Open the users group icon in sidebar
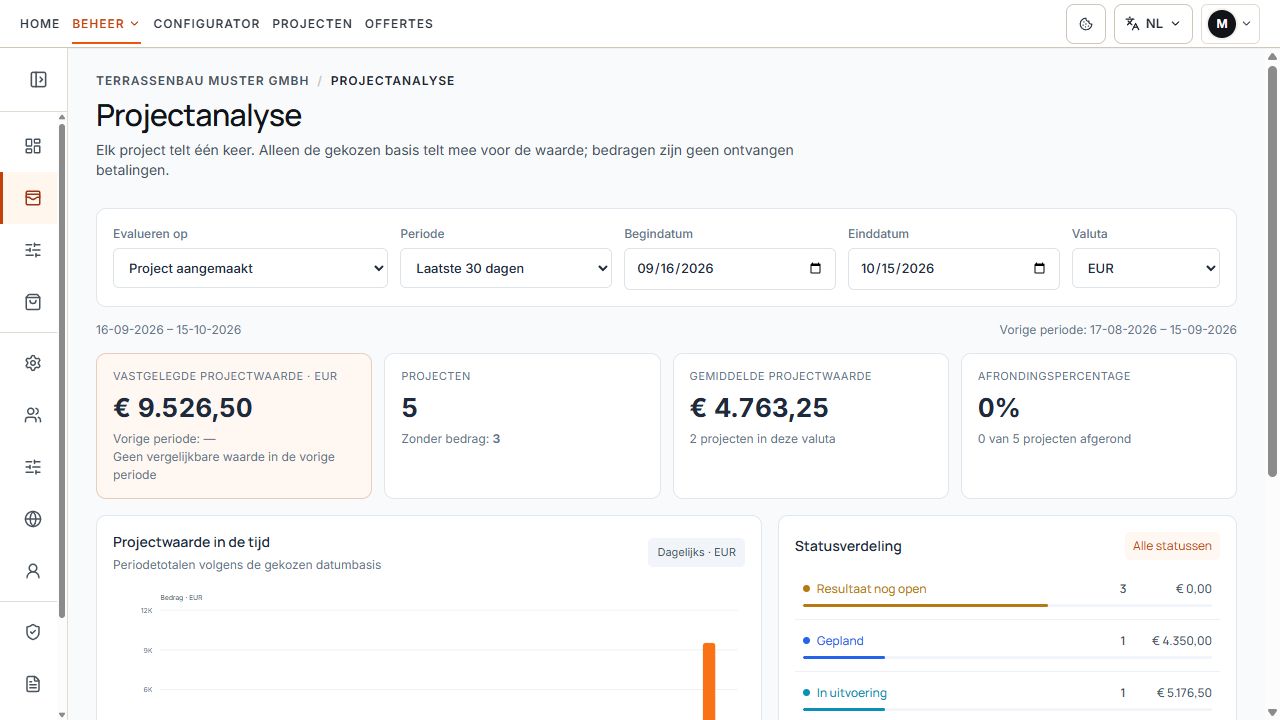1280x720 pixels. 33,415
